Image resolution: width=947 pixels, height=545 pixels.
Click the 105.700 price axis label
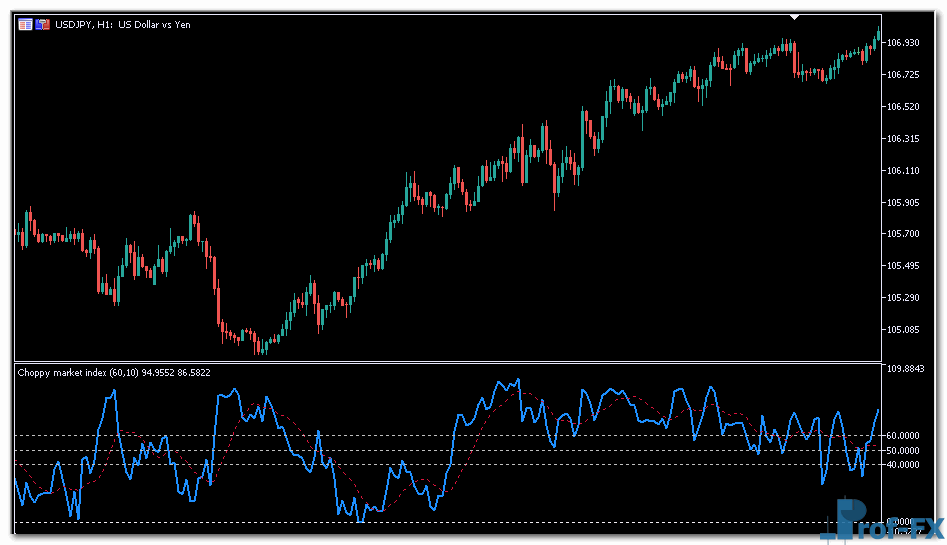(x=902, y=234)
